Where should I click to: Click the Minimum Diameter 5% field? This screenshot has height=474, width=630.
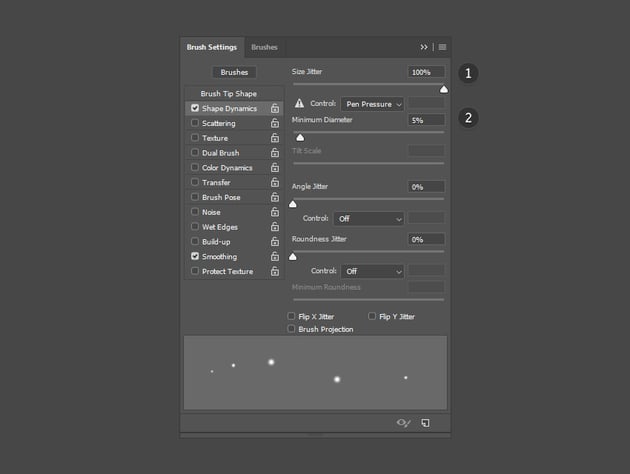click(x=426, y=120)
